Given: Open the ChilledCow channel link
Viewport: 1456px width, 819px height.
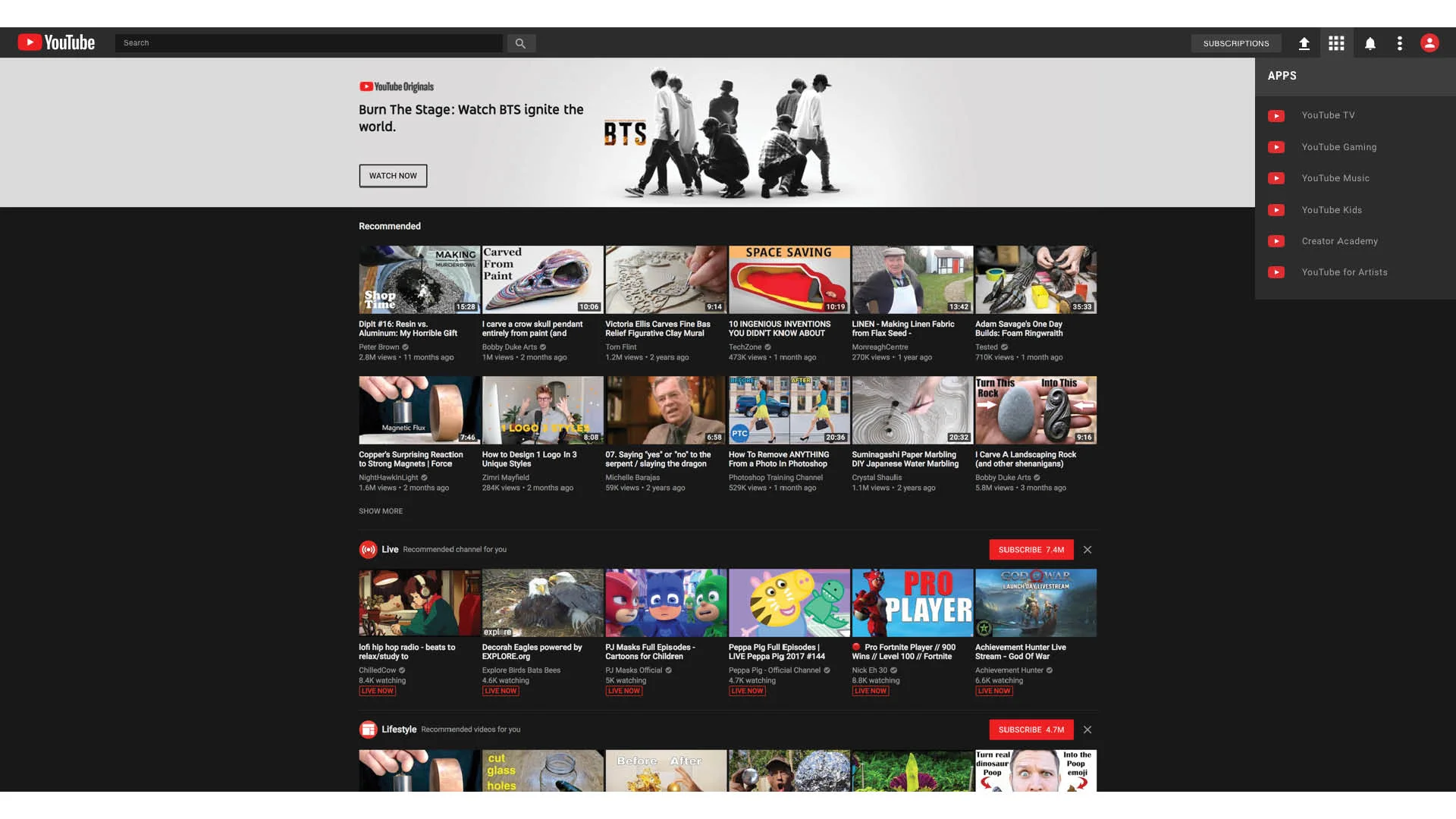Looking at the screenshot, I should coord(378,670).
